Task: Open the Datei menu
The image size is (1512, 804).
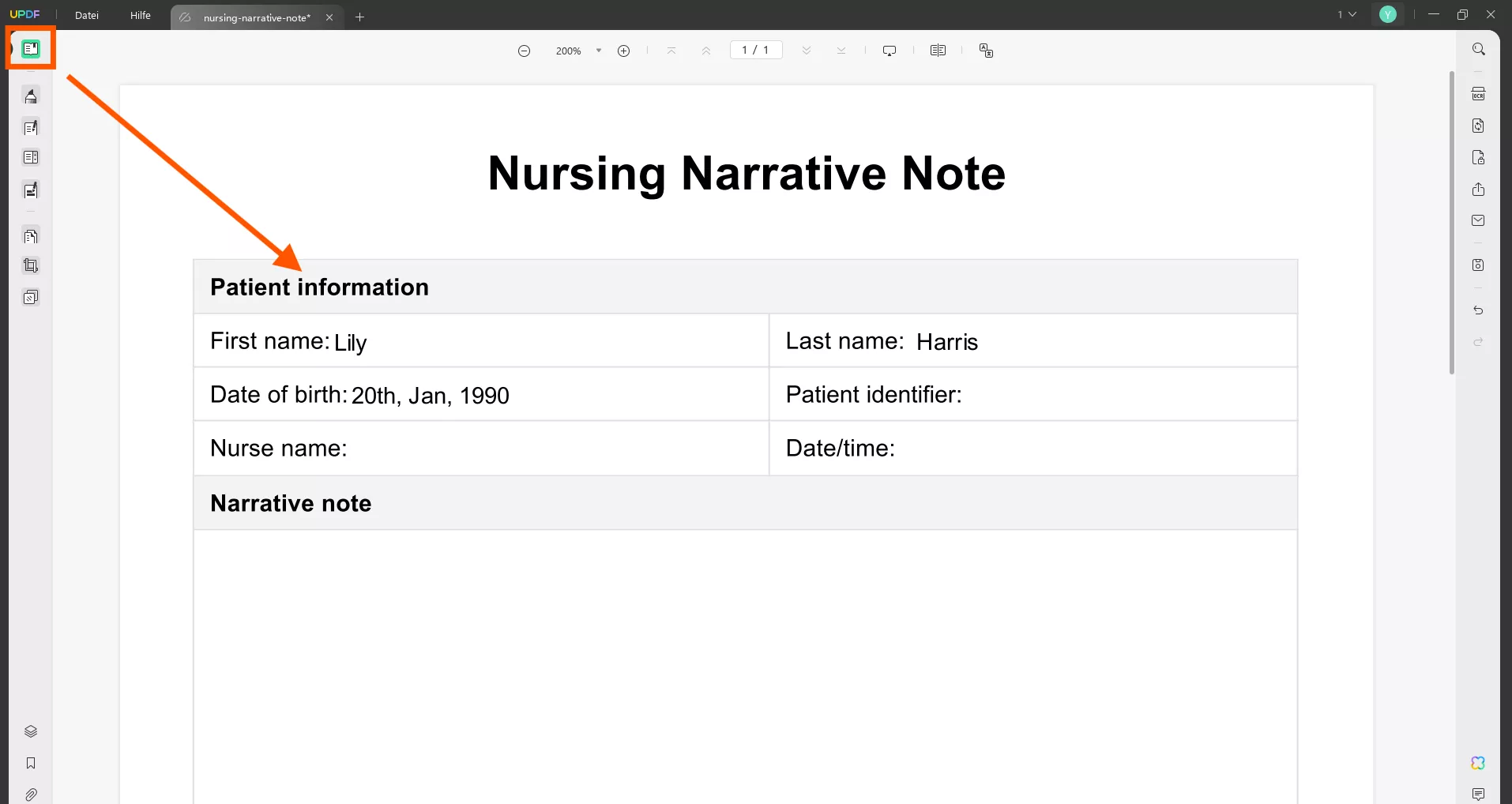Action: pos(87,16)
